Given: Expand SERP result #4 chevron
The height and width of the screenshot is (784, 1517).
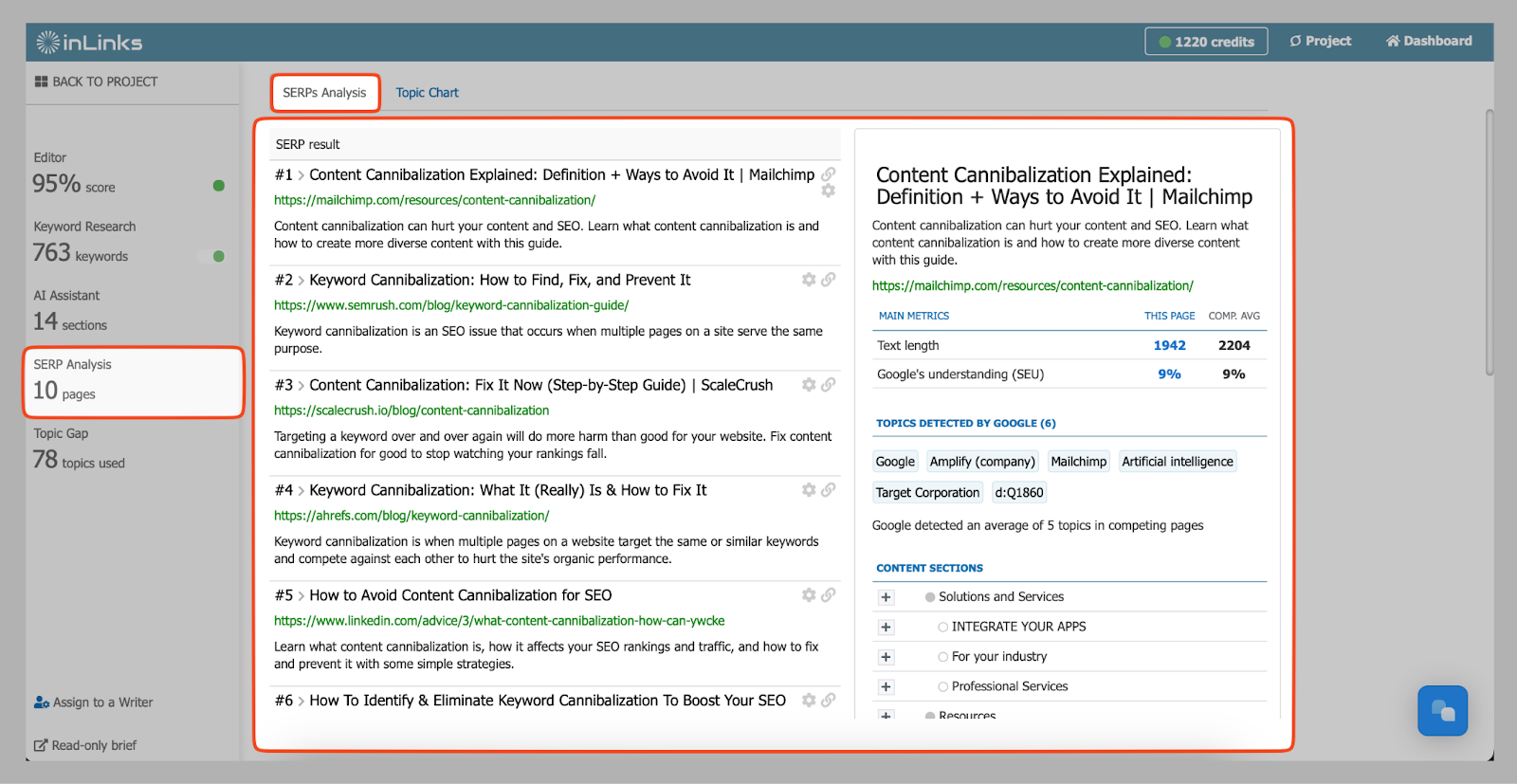Looking at the screenshot, I should [302, 491].
